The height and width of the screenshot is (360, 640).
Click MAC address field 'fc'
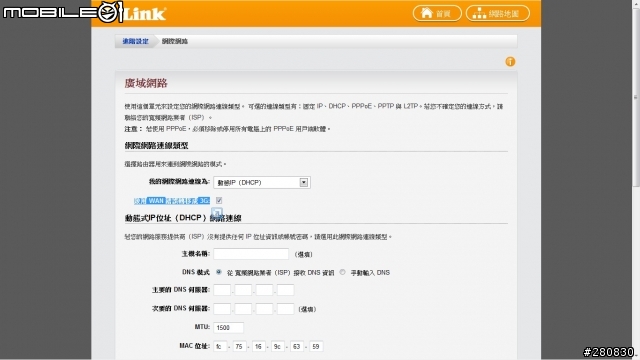220,347
